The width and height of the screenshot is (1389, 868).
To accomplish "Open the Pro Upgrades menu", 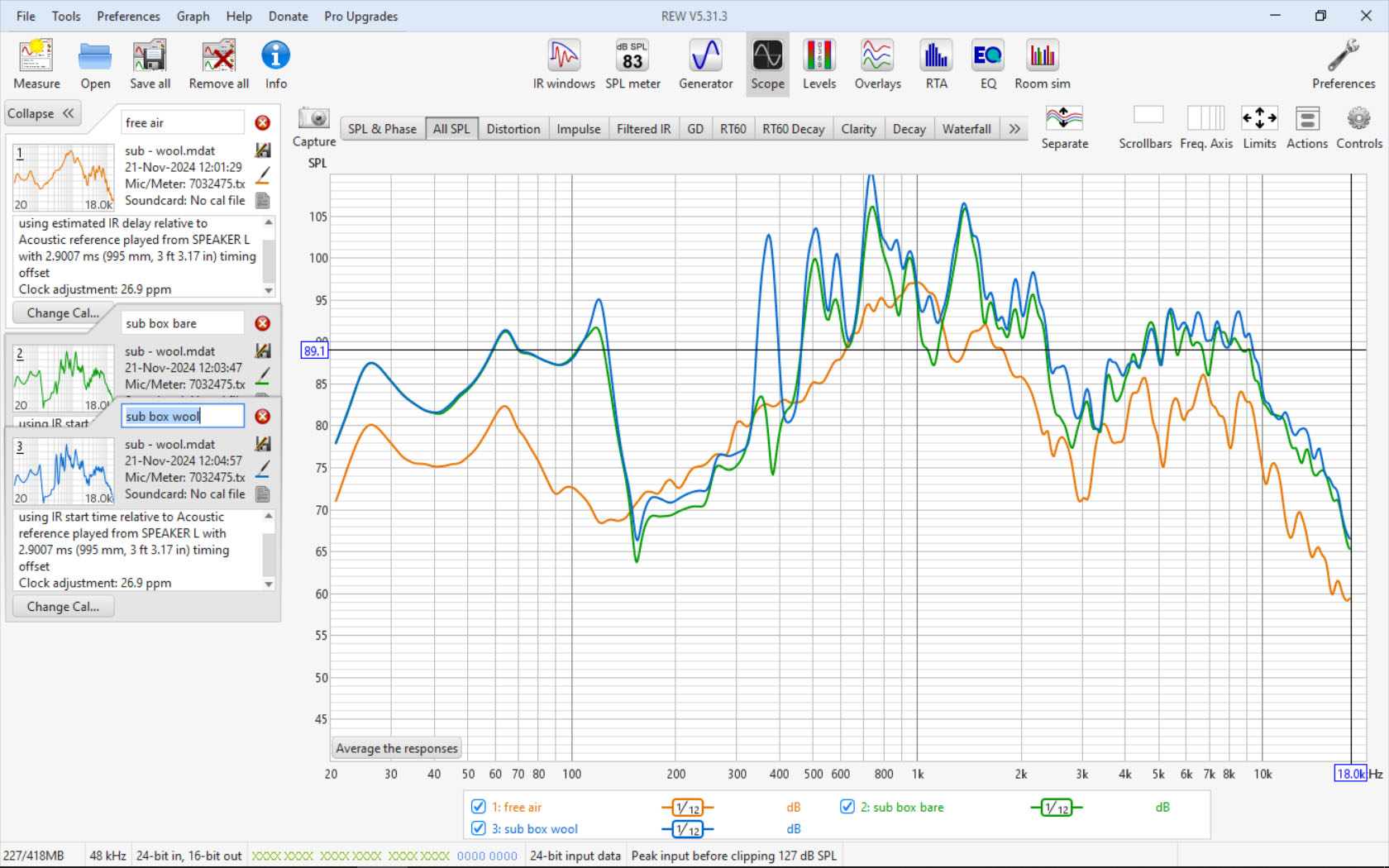I will pyautogui.click(x=360, y=16).
